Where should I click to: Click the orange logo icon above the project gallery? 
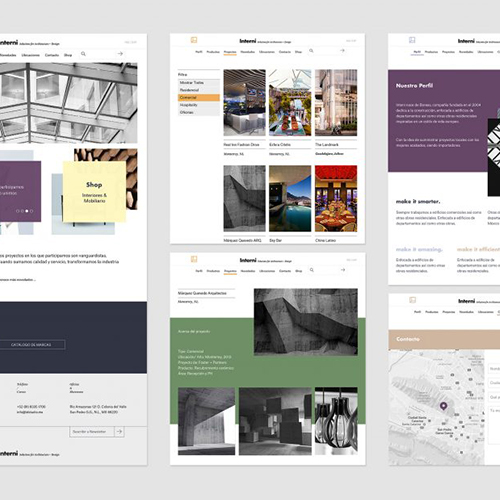tap(194, 40)
